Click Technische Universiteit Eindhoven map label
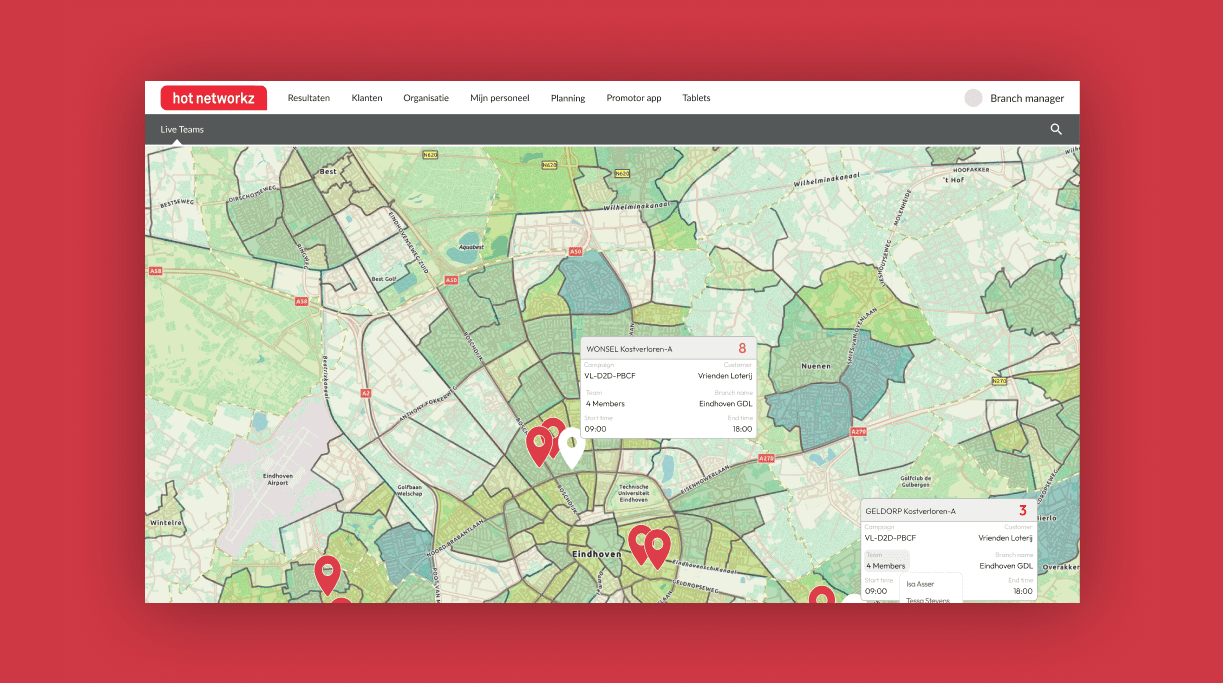 [x=635, y=492]
